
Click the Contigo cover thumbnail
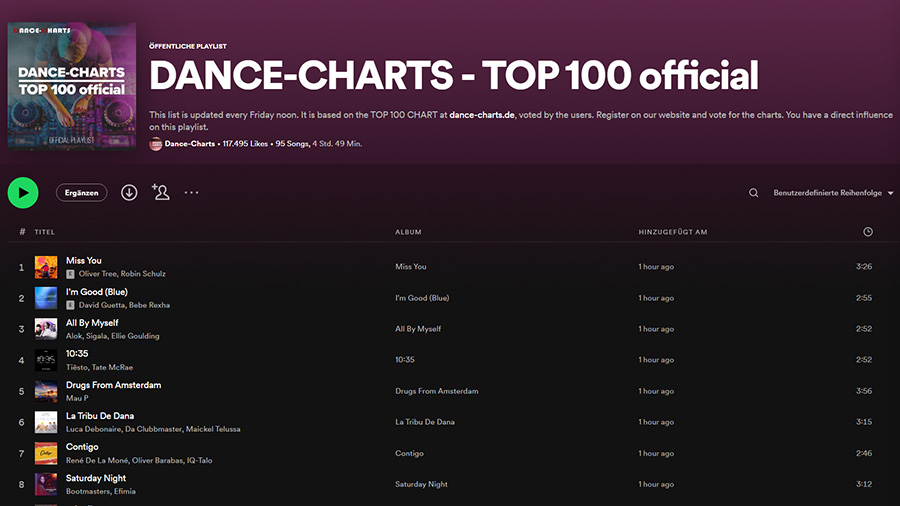tap(46, 453)
